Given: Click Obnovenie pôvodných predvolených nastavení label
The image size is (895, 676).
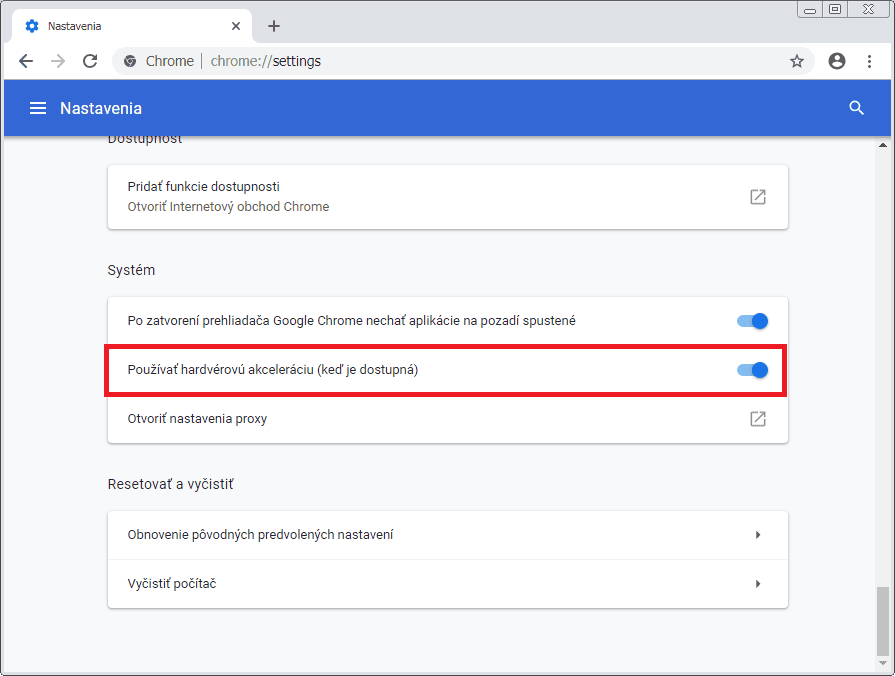Looking at the screenshot, I should coord(260,534).
